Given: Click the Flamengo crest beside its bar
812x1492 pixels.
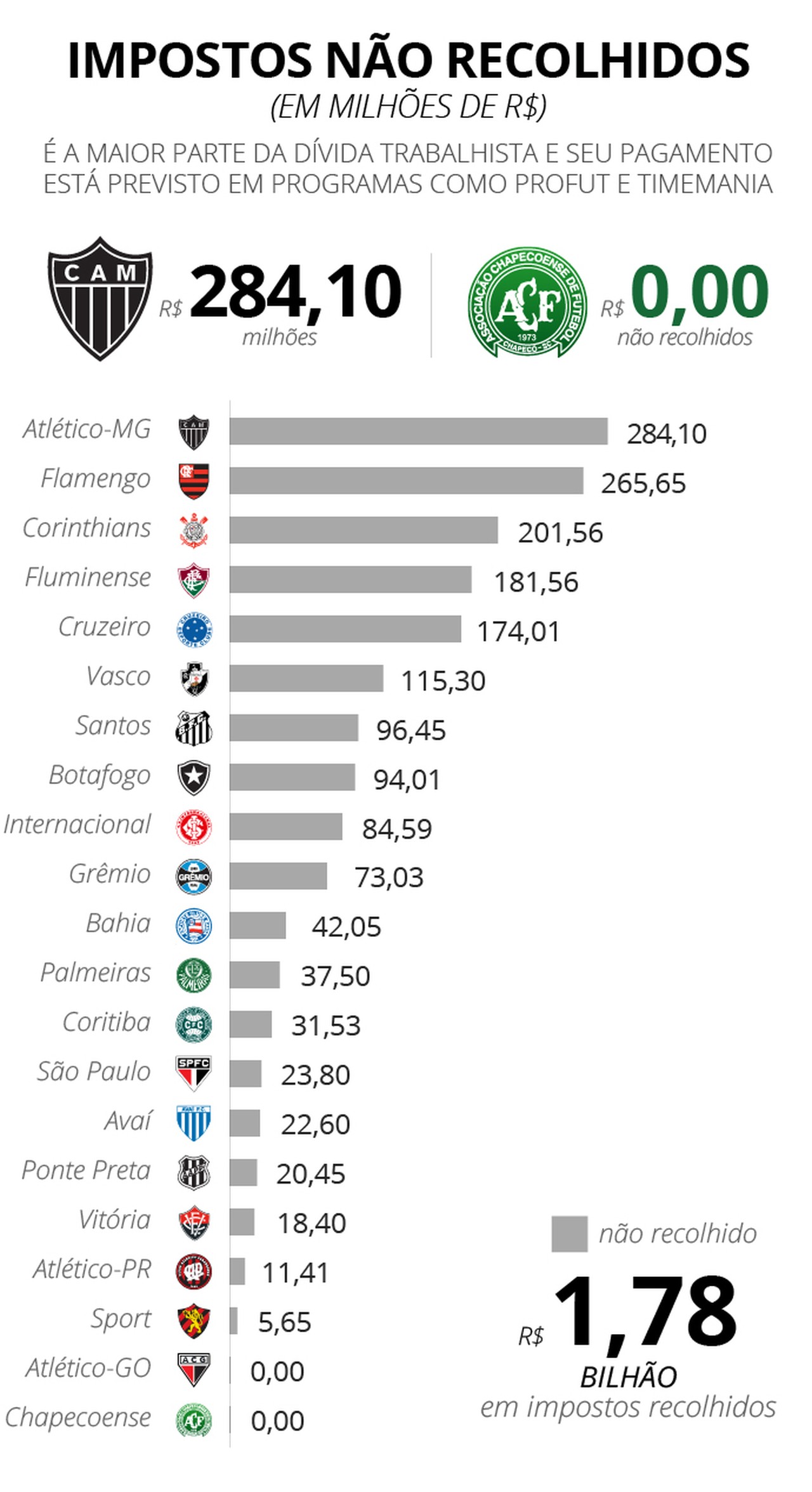Looking at the screenshot, I should [193, 481].
